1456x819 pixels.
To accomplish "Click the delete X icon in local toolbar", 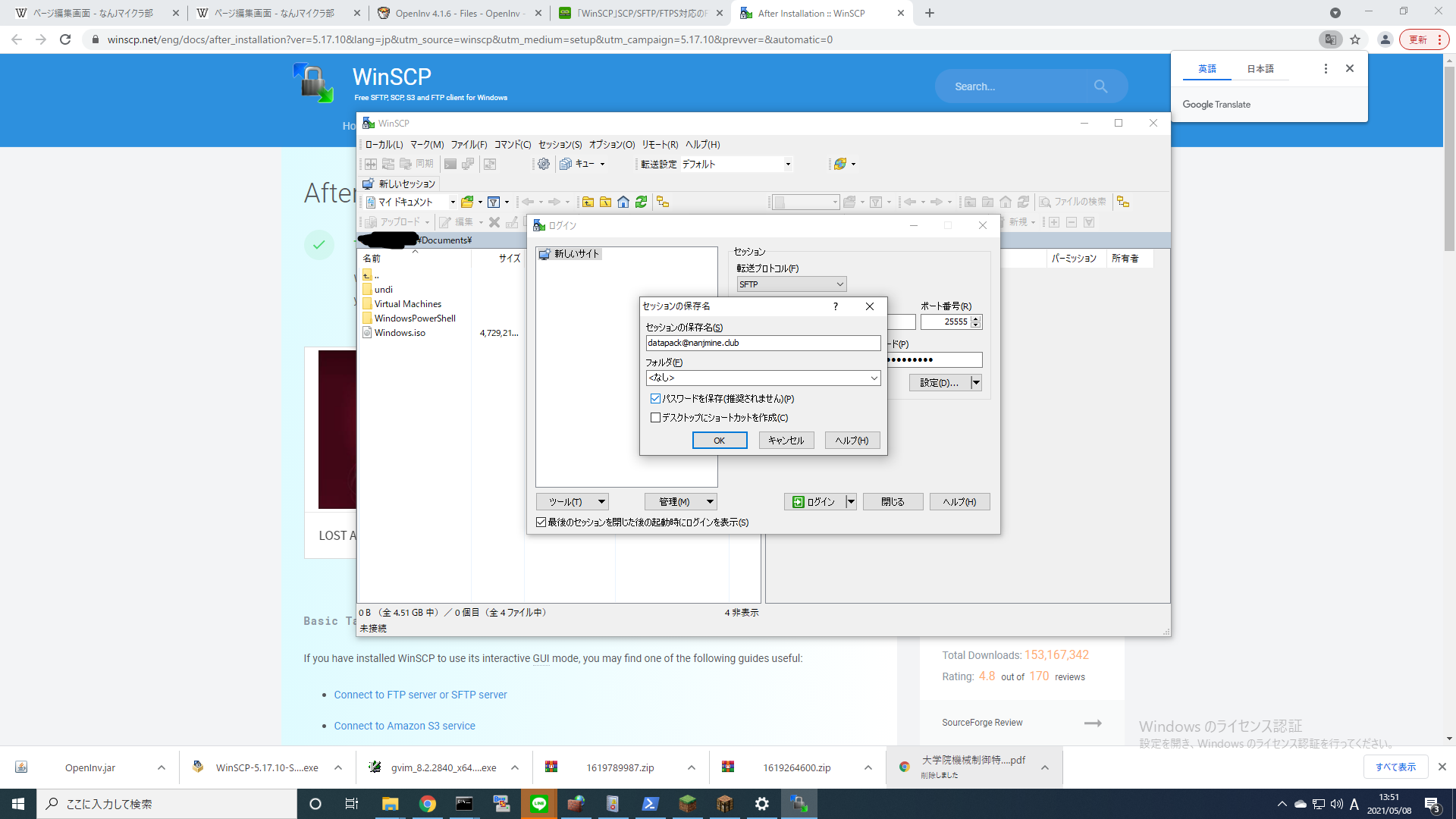I will pyautogui.click(x=494, y=222).
